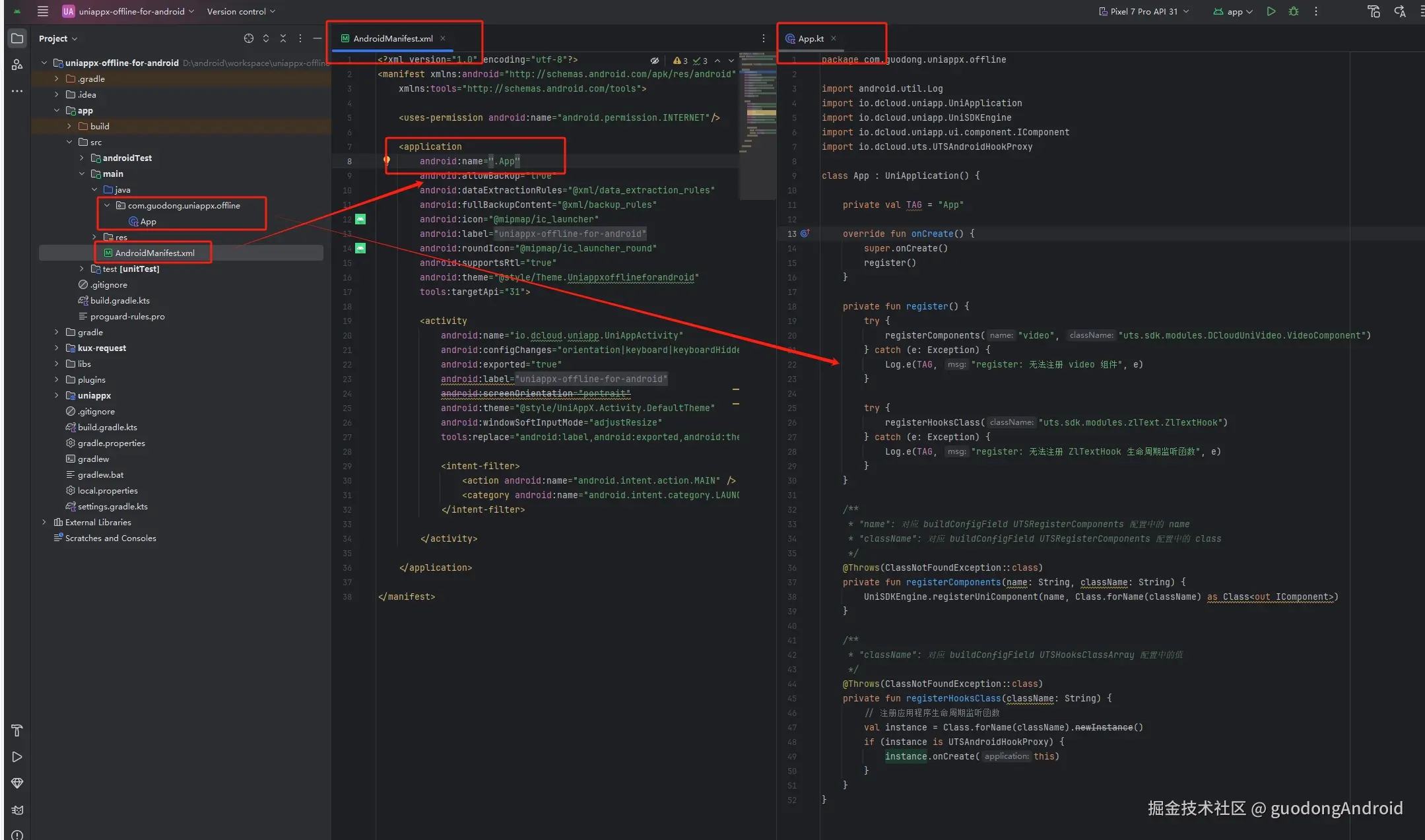The image size is (1425, 840).
Task: Open the main hamburger menu
Action: [x=43, y=11]
